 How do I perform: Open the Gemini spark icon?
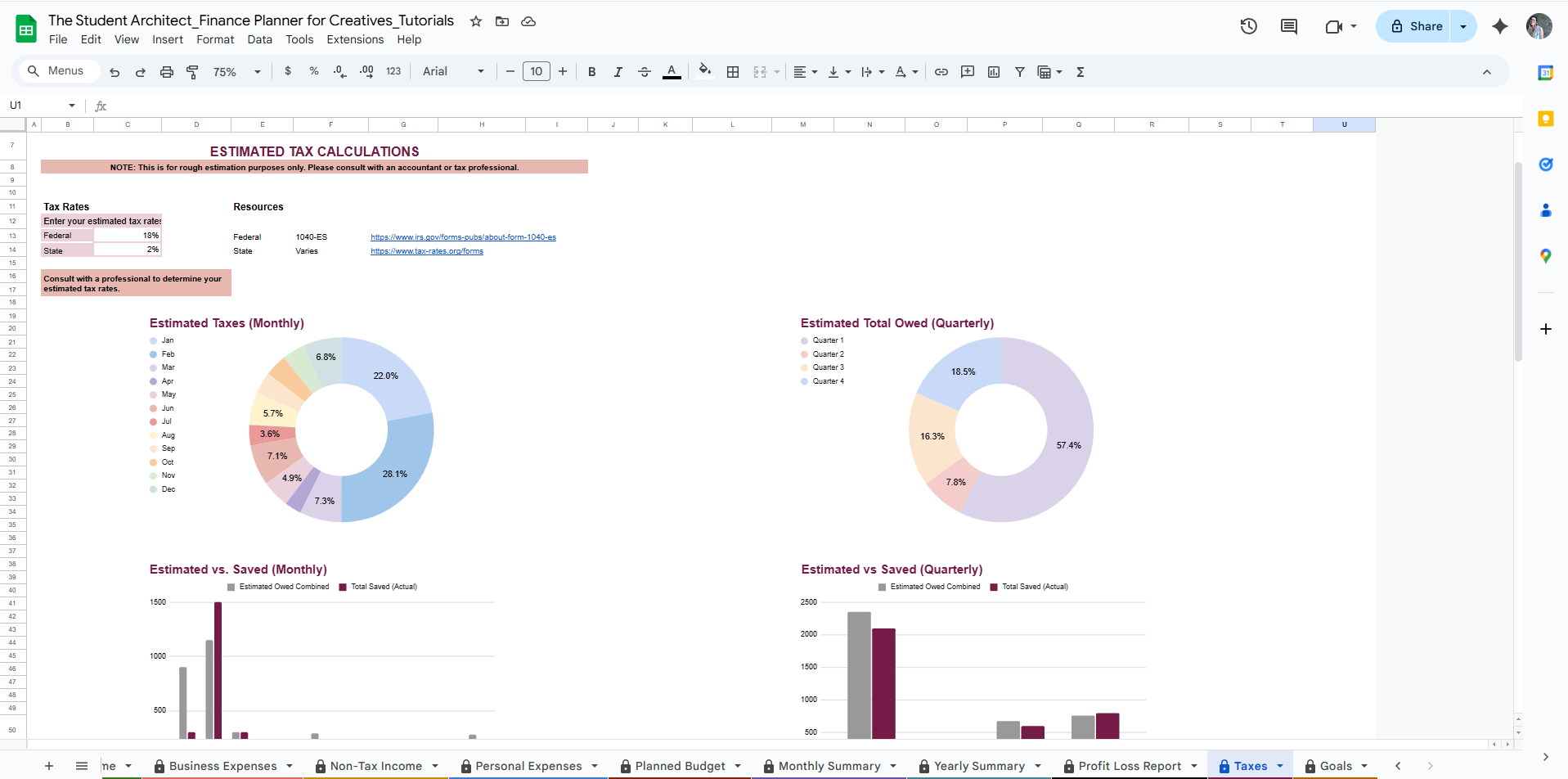pos(1500,26)
